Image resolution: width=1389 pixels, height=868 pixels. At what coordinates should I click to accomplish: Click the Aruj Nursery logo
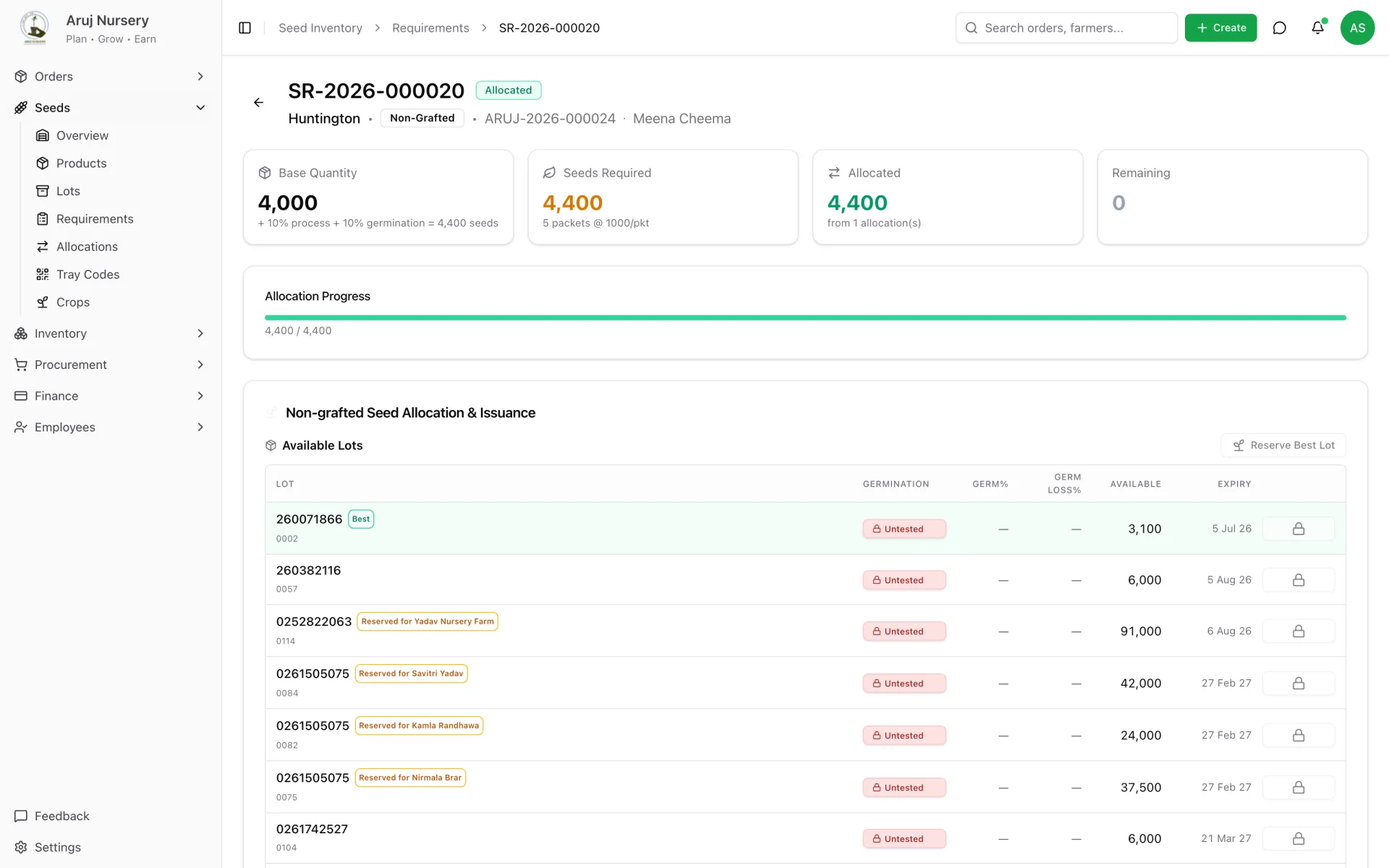click(x=34, y=27)
